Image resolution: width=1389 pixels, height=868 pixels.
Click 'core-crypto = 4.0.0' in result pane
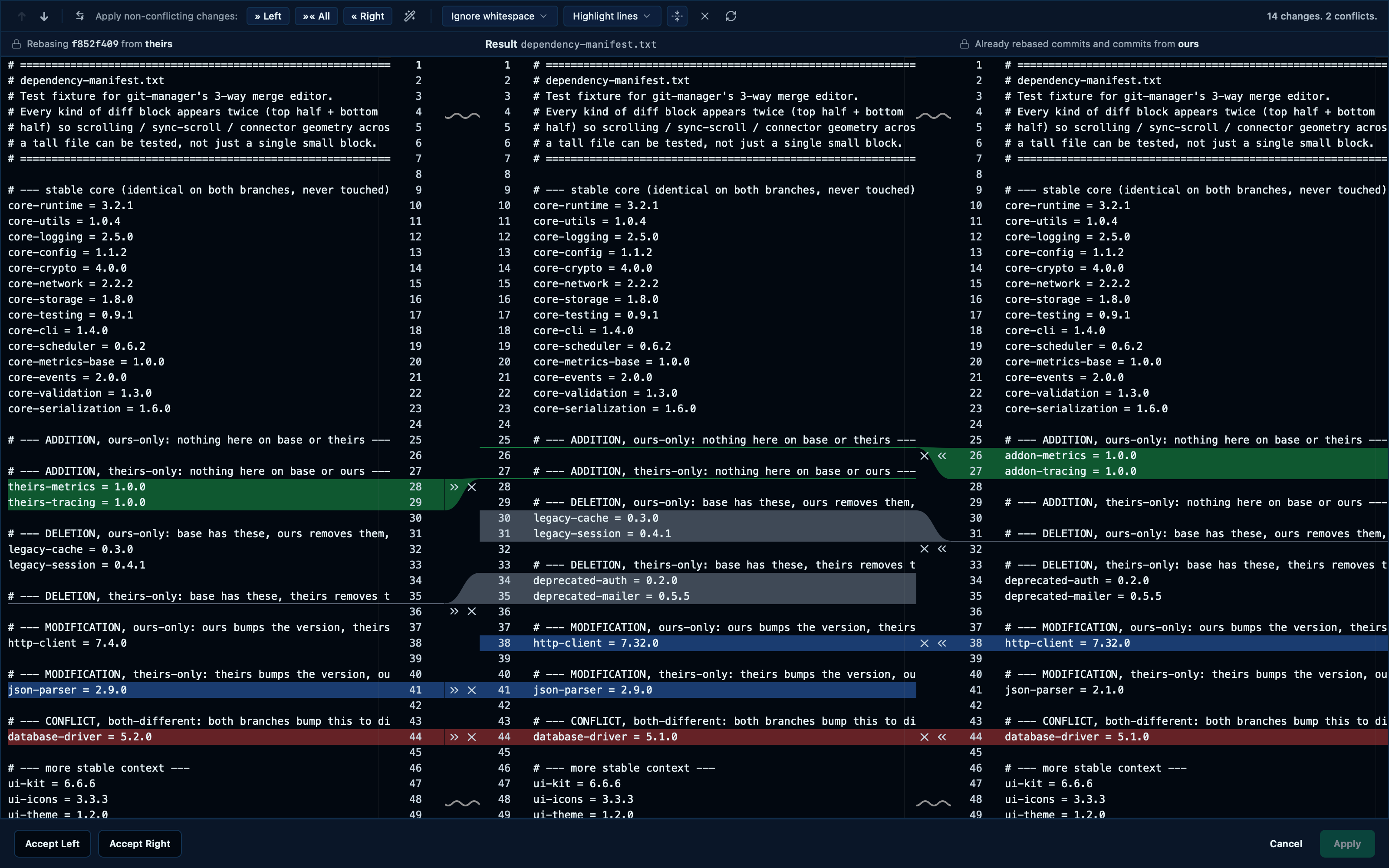592,268
